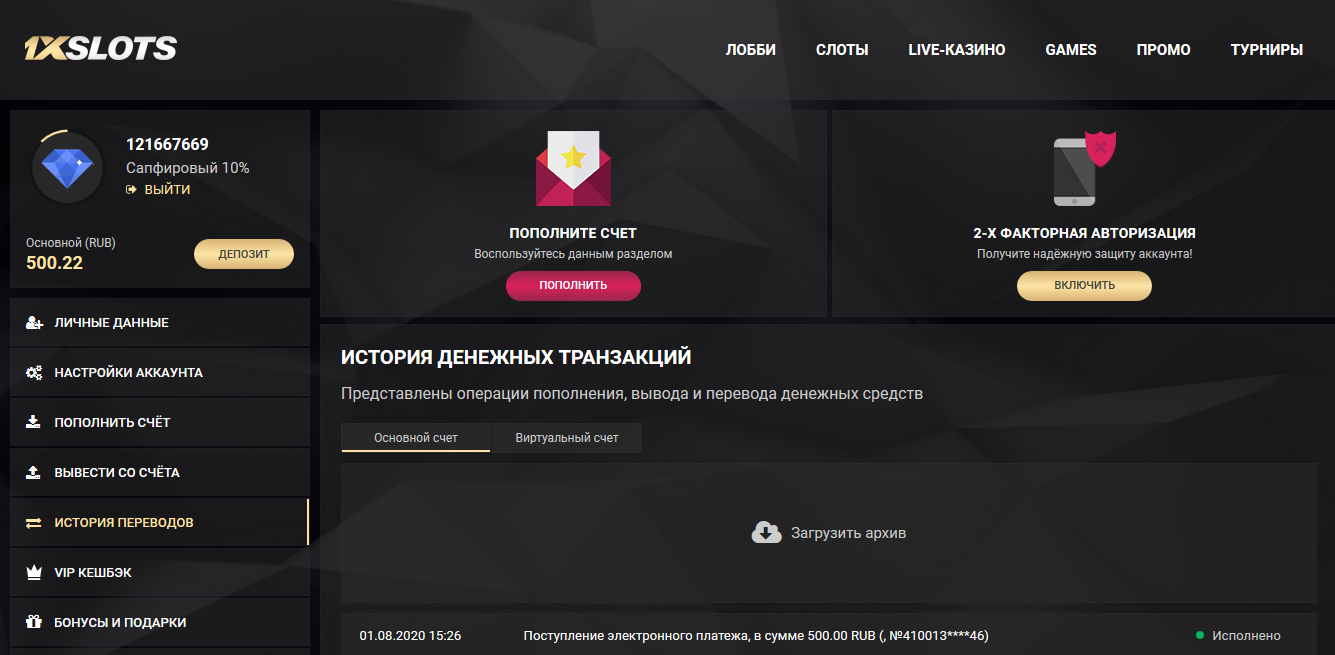Click the green Исполнено status dot
This screenshot has width=1335, height=655.
point(1200,635)
